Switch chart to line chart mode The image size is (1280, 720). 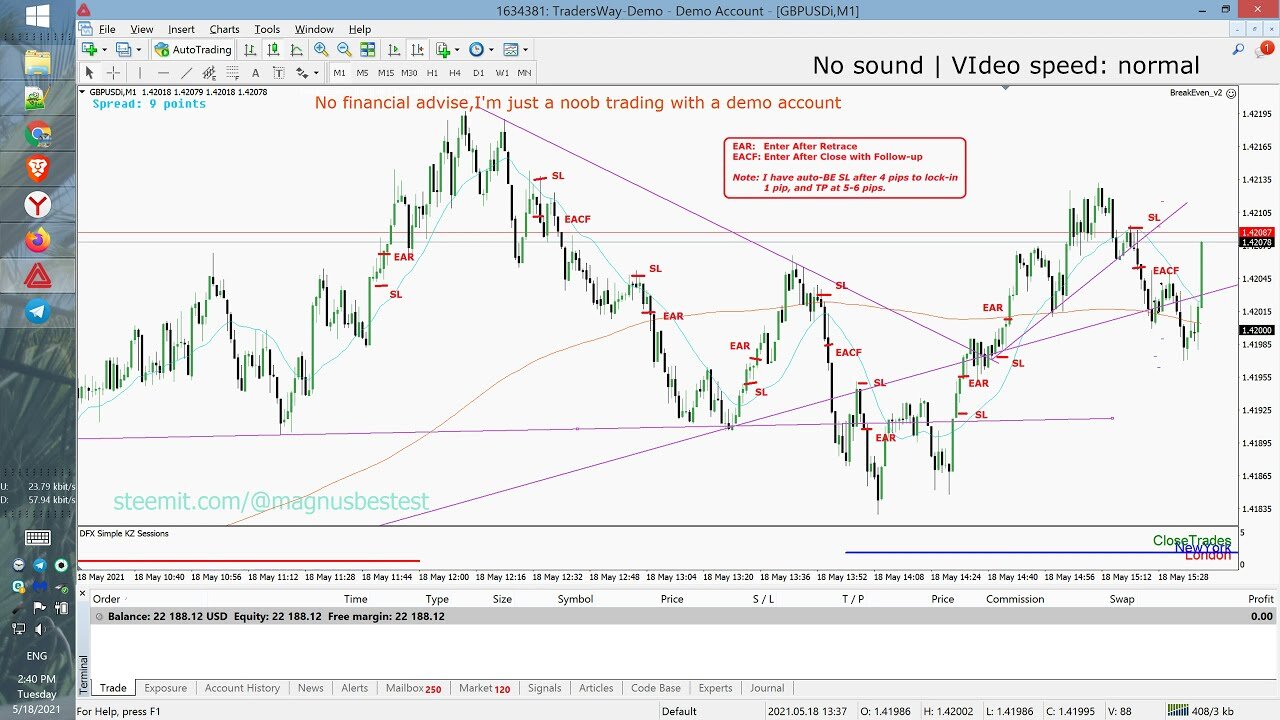(x=296, y=49)
